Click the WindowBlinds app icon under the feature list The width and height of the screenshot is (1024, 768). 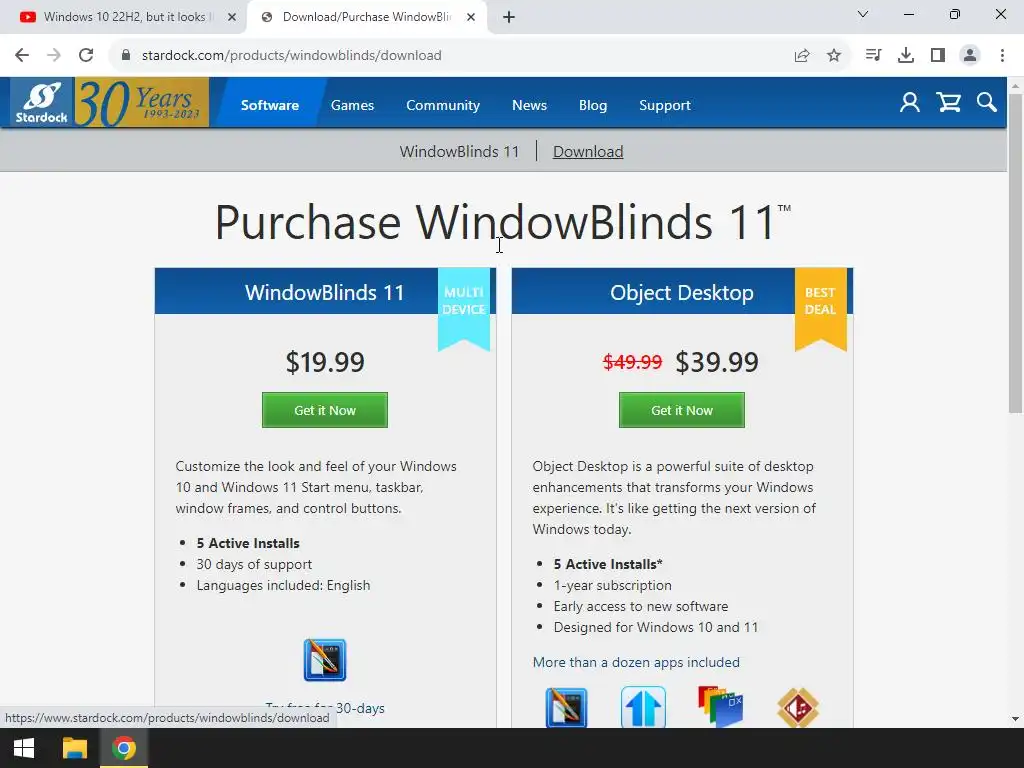point(325,660)
